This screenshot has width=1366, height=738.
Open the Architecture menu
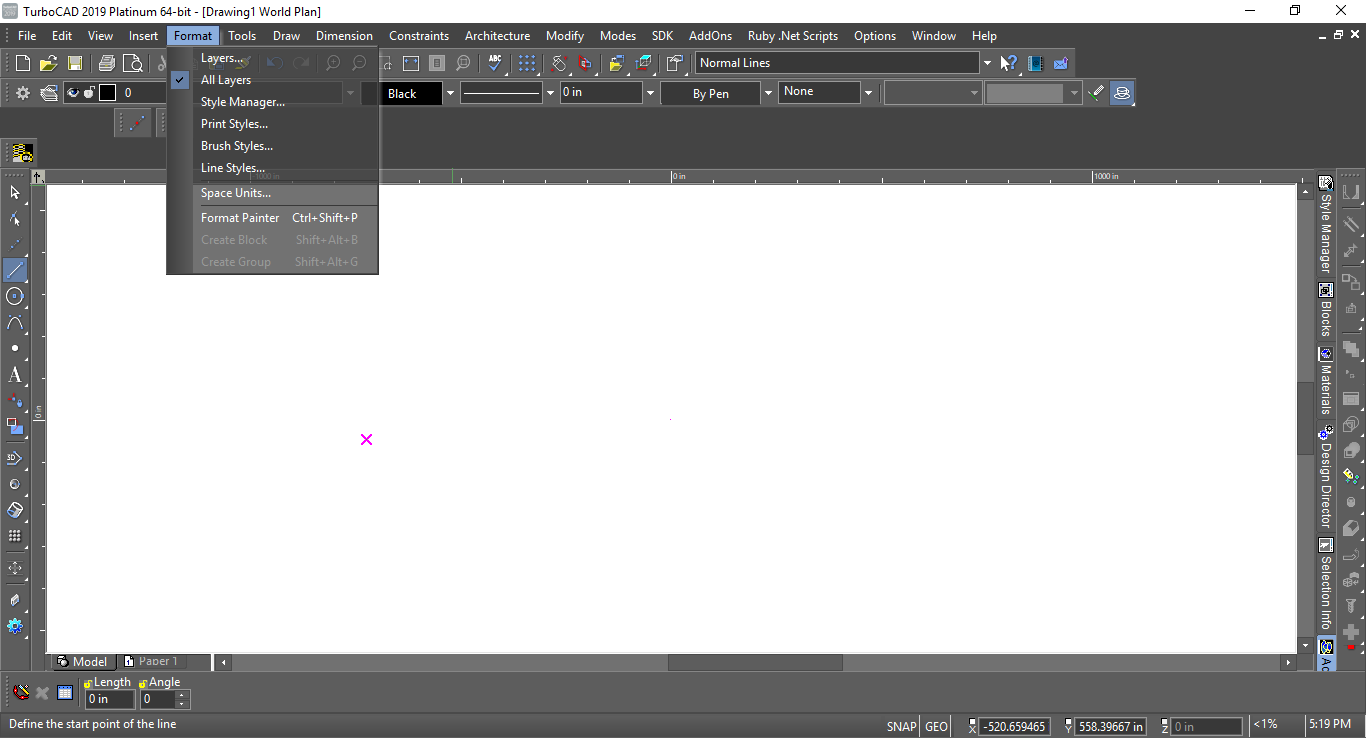[x=497, y=36]
